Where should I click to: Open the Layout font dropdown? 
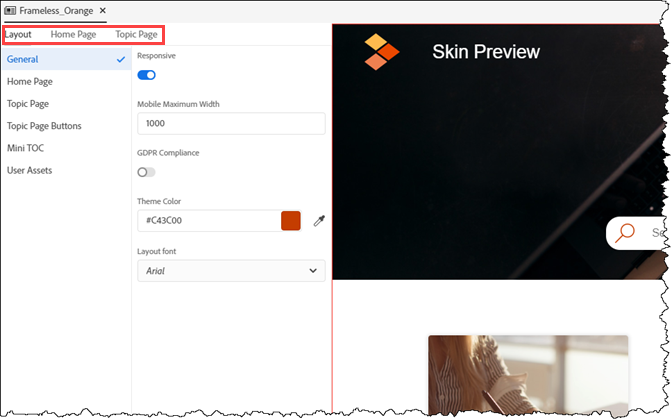pos(231,271)
